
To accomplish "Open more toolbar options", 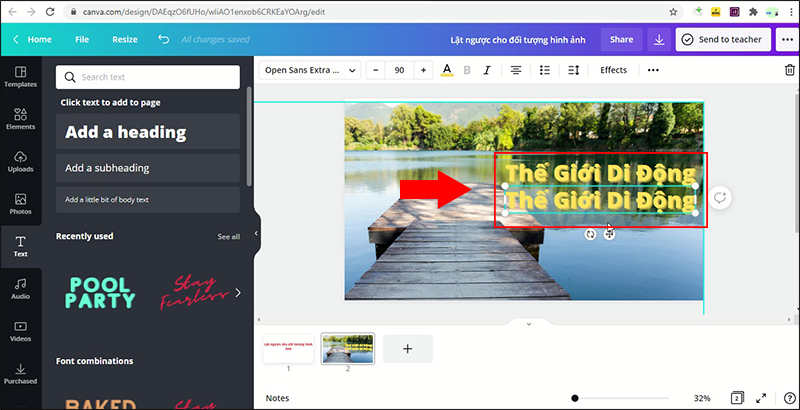I will pos(653,70).
